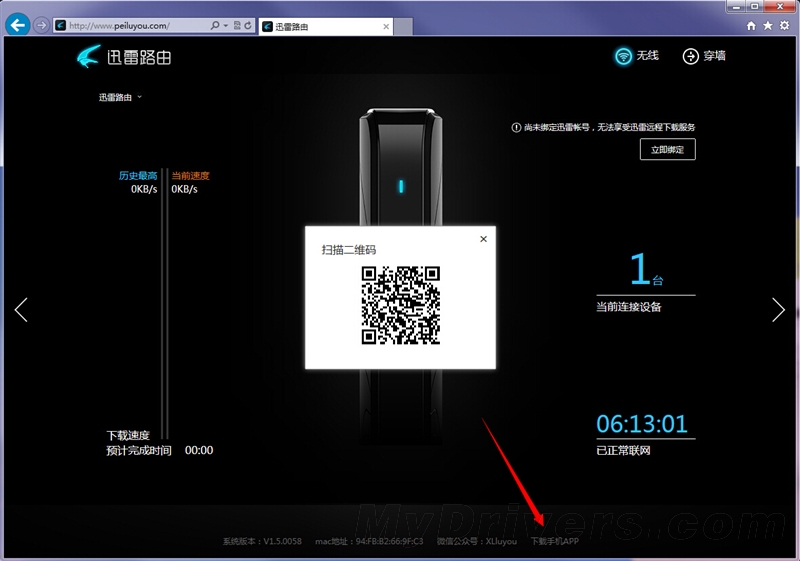
Task: Go to previous panel with left arrow
Action: 21,310
